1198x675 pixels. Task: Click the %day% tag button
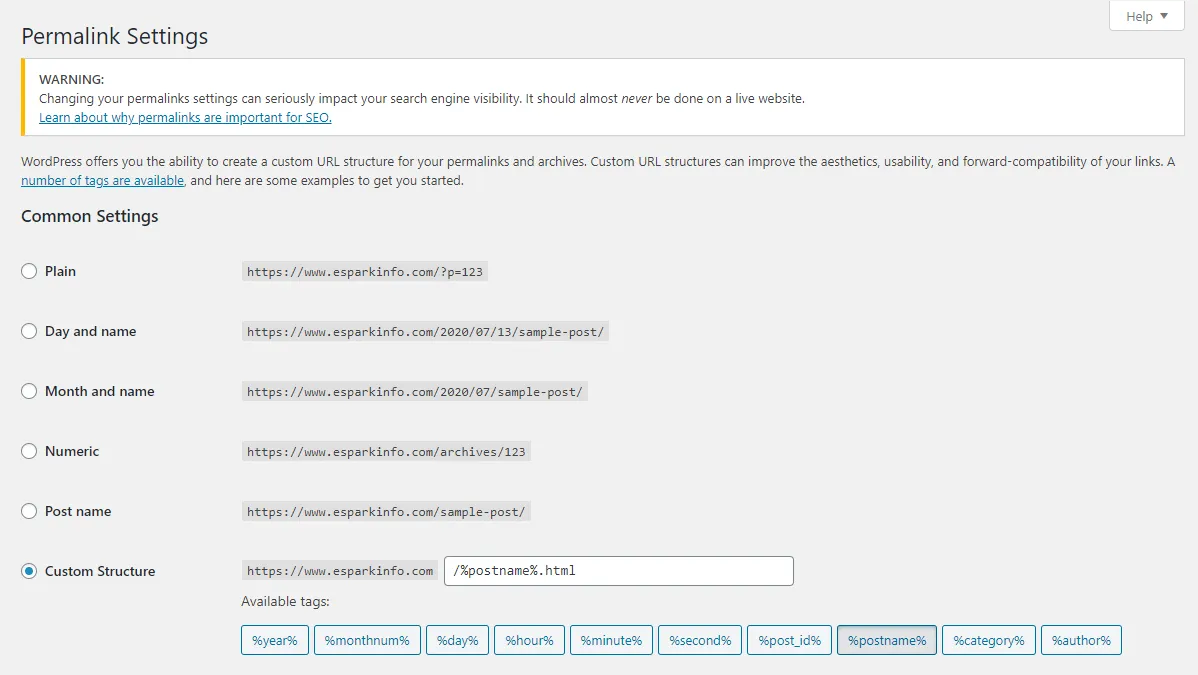[x=457, y=640]
